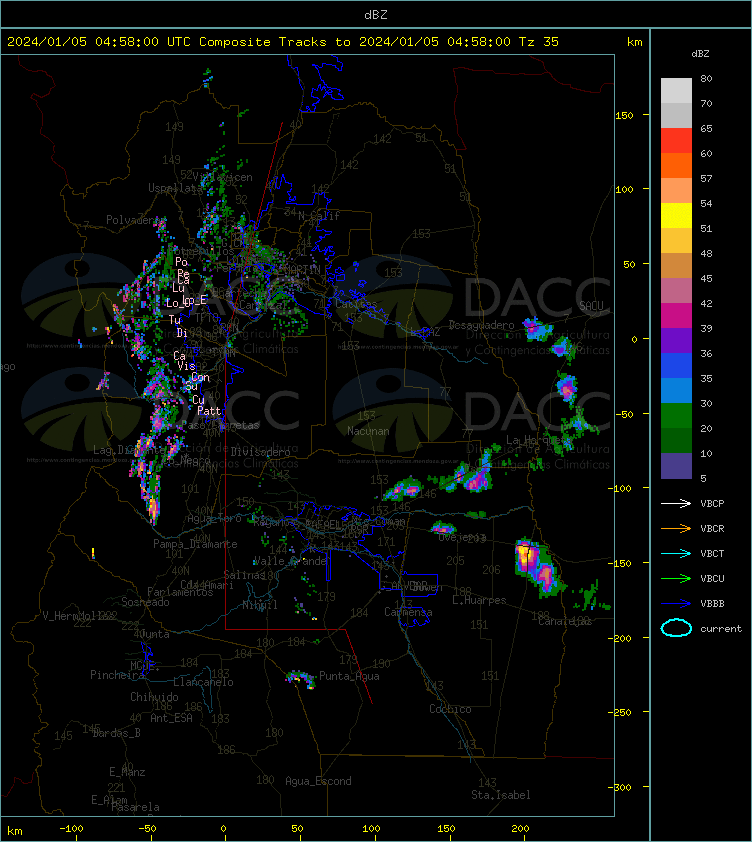Viewport: 752px width, 842px height.
Task: Pick the grey 70-65 dBZ swatch
Action: [x=676, y=115]
